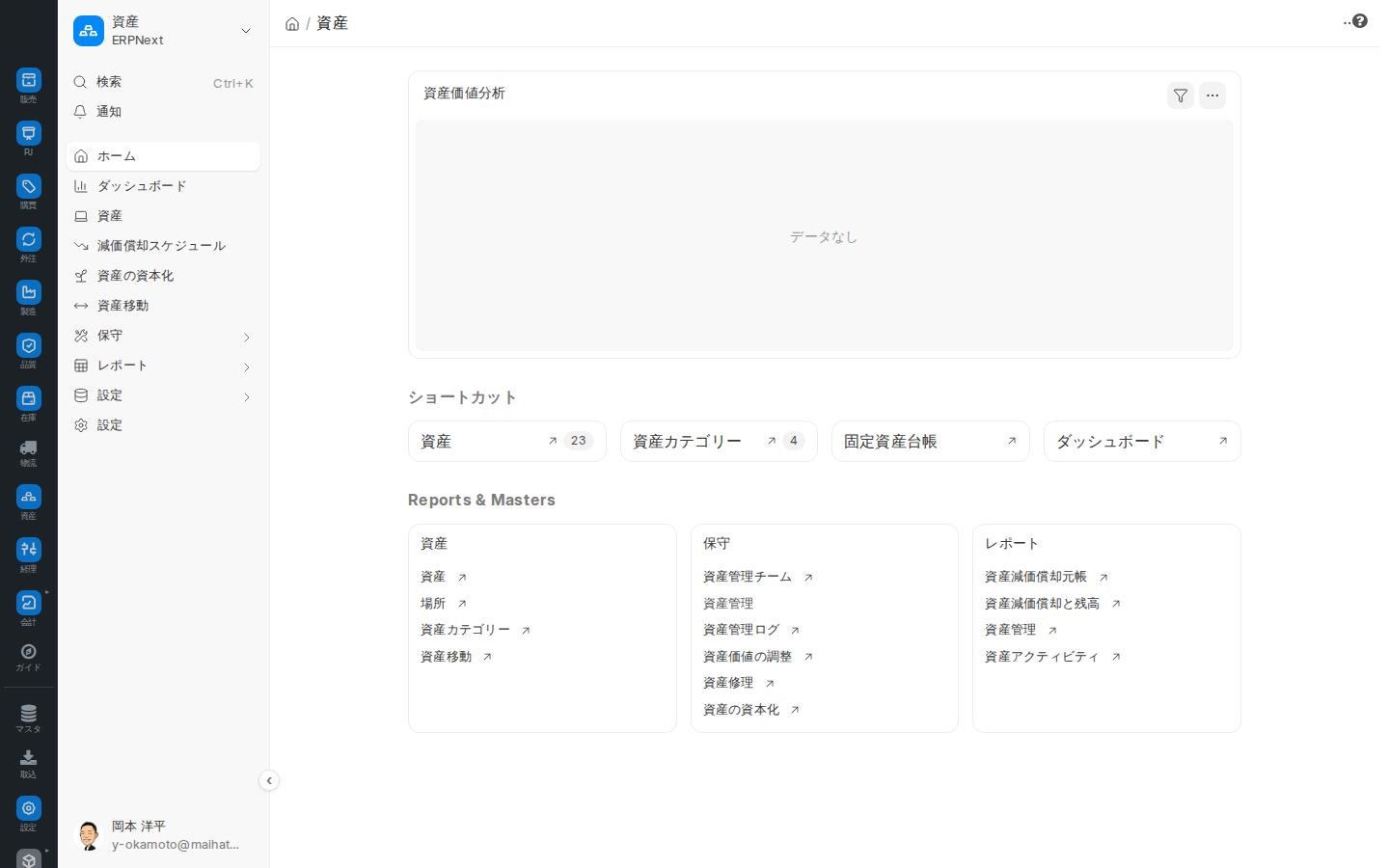Select 資産移動 in the sidebar

(x=163, y=306)
